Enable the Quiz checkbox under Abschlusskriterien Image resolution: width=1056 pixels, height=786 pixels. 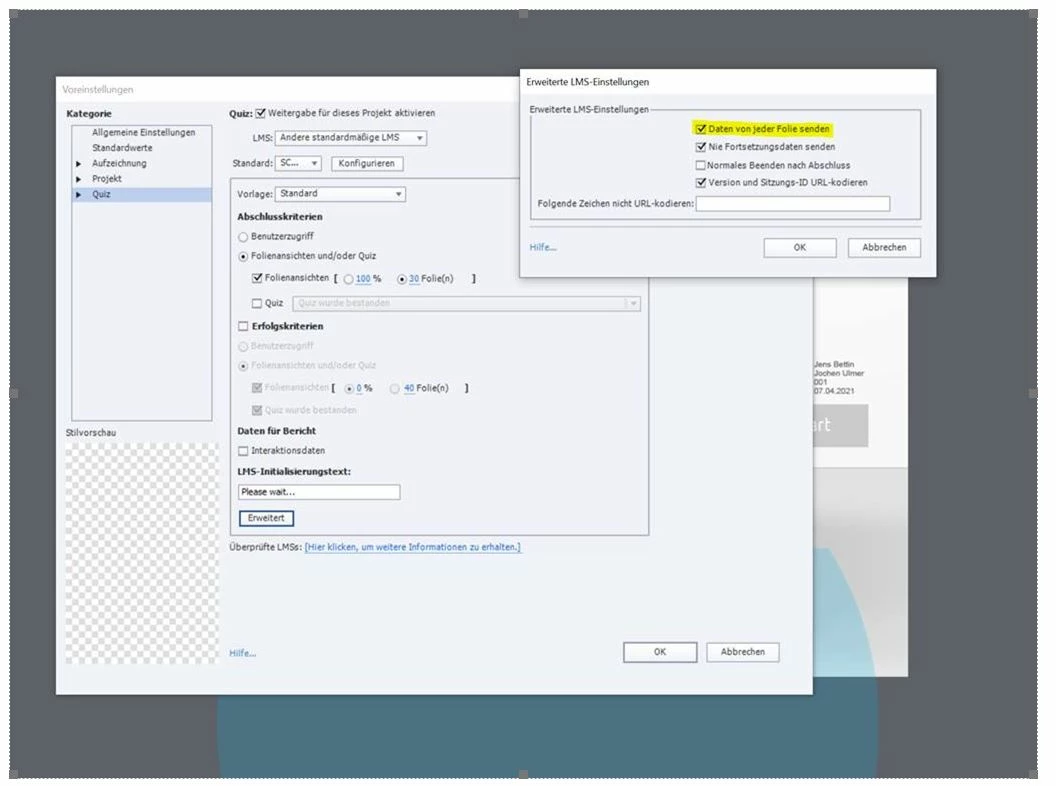click(257, 304)
